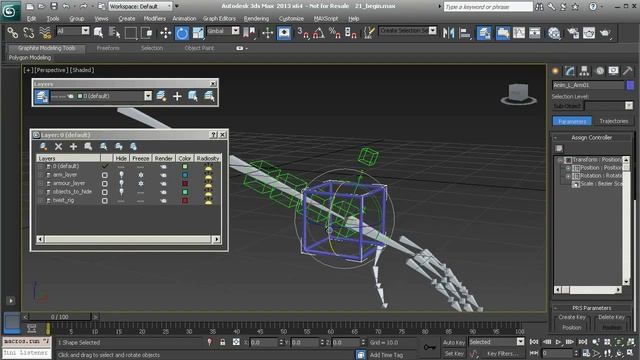The width and height of the screenshot is (640, 360).
Task: Activate Select and Rotate tool
Action: click(x=182, y=33)
